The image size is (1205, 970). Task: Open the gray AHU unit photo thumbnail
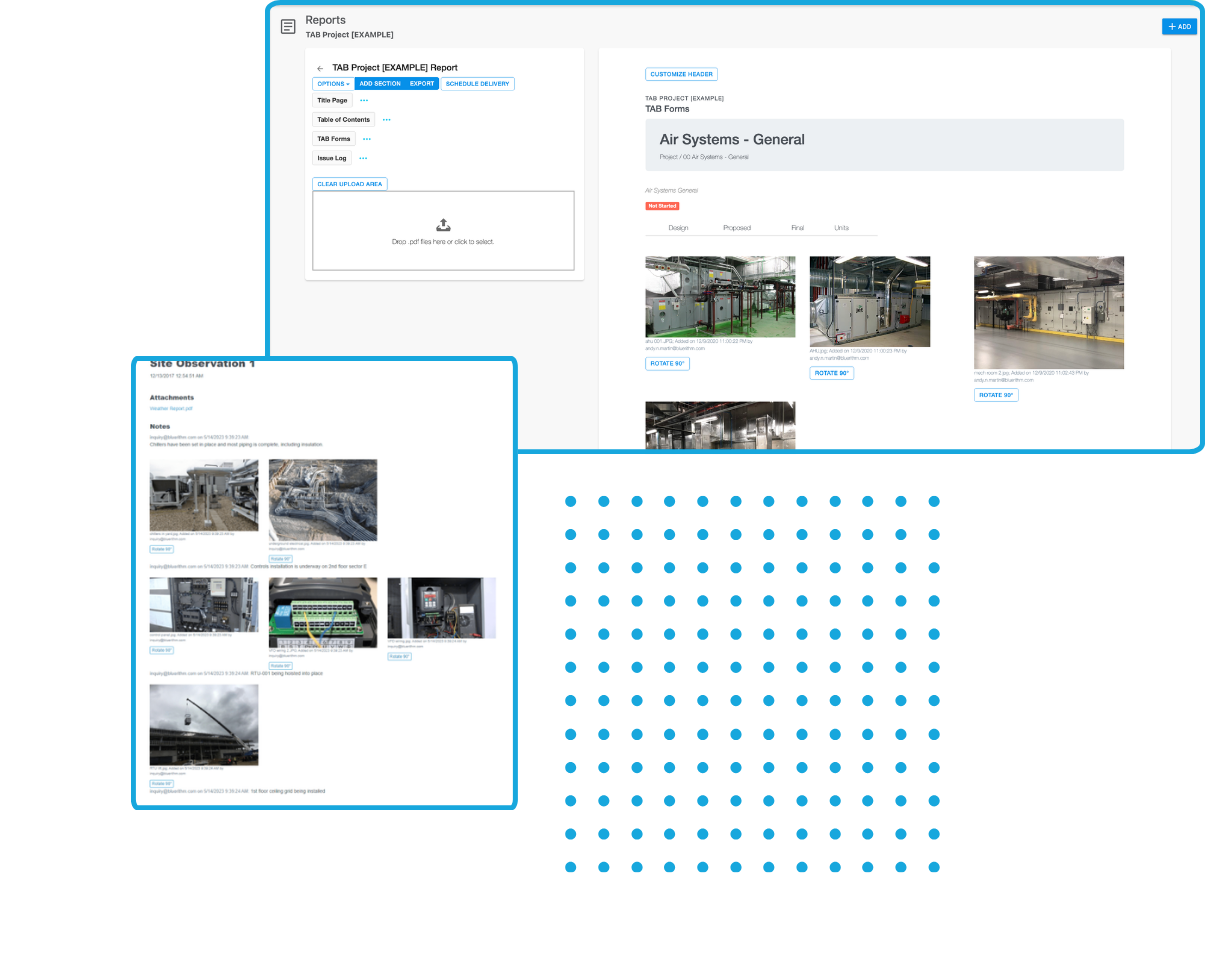870,301
